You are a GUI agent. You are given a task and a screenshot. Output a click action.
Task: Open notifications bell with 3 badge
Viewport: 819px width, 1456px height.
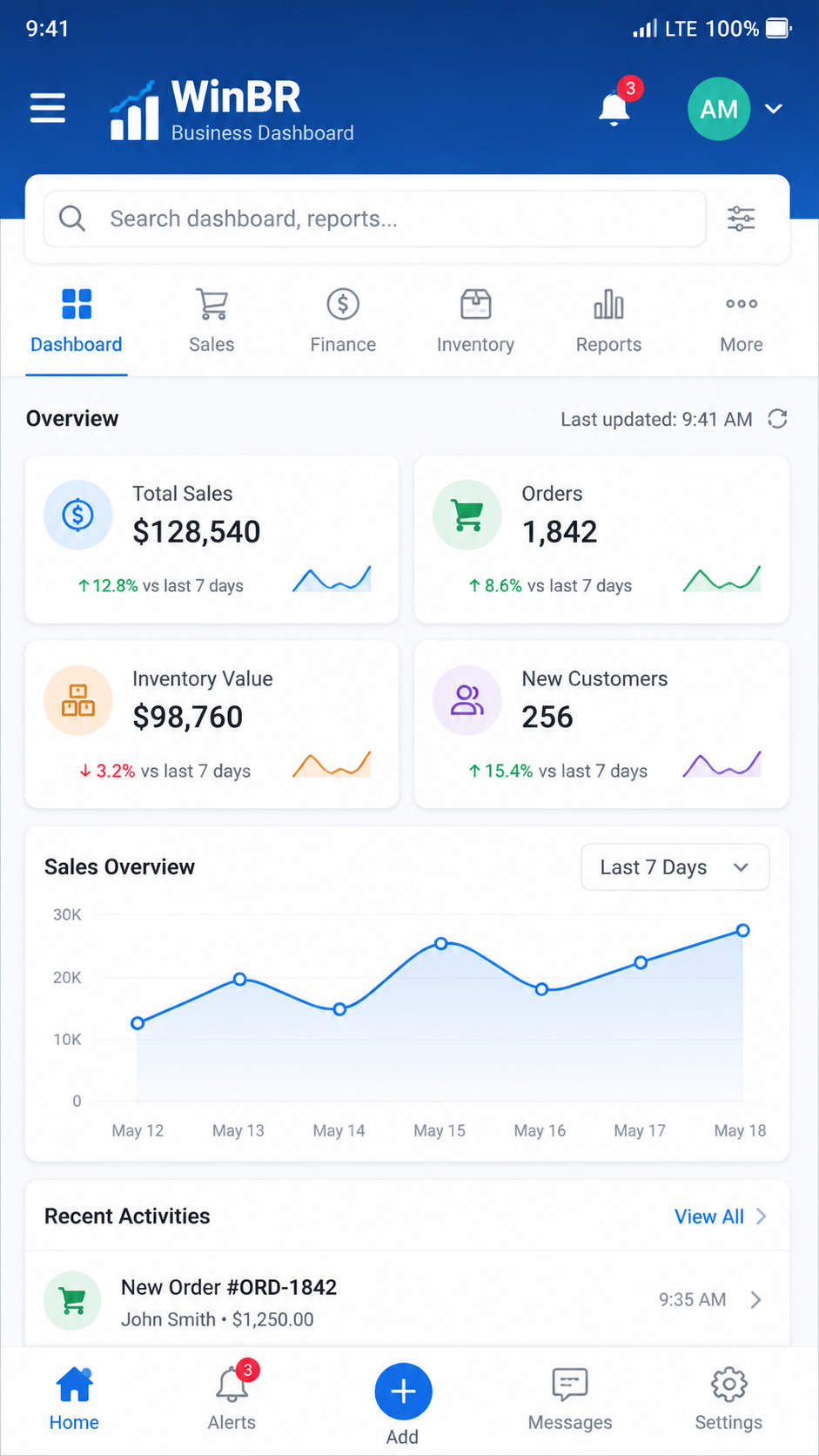[617, 105]
